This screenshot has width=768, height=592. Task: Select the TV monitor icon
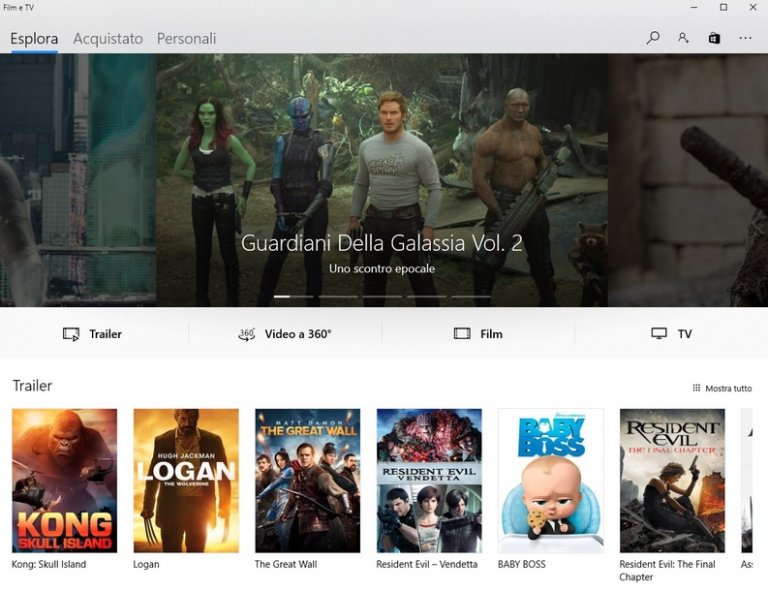tap(659, 334)
